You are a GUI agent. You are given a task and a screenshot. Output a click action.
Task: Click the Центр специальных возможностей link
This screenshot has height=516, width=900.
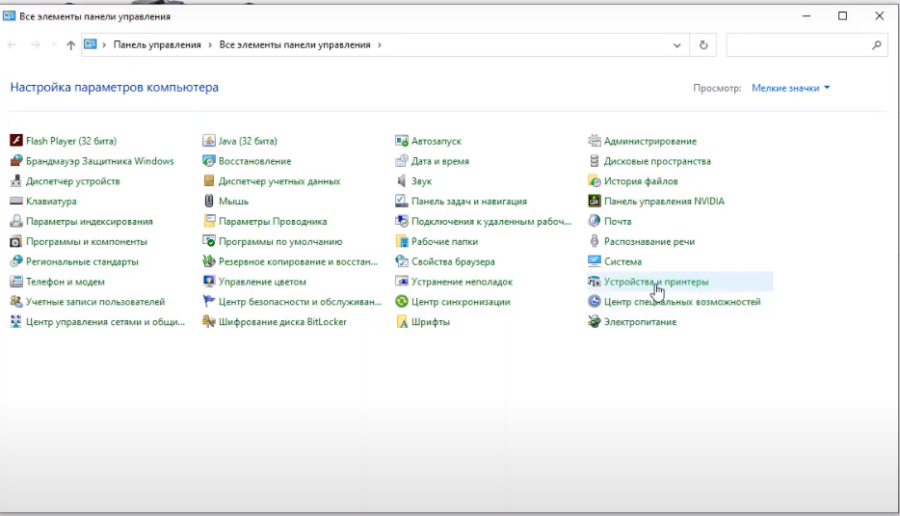pyautogui.click(x=682, y=302)
